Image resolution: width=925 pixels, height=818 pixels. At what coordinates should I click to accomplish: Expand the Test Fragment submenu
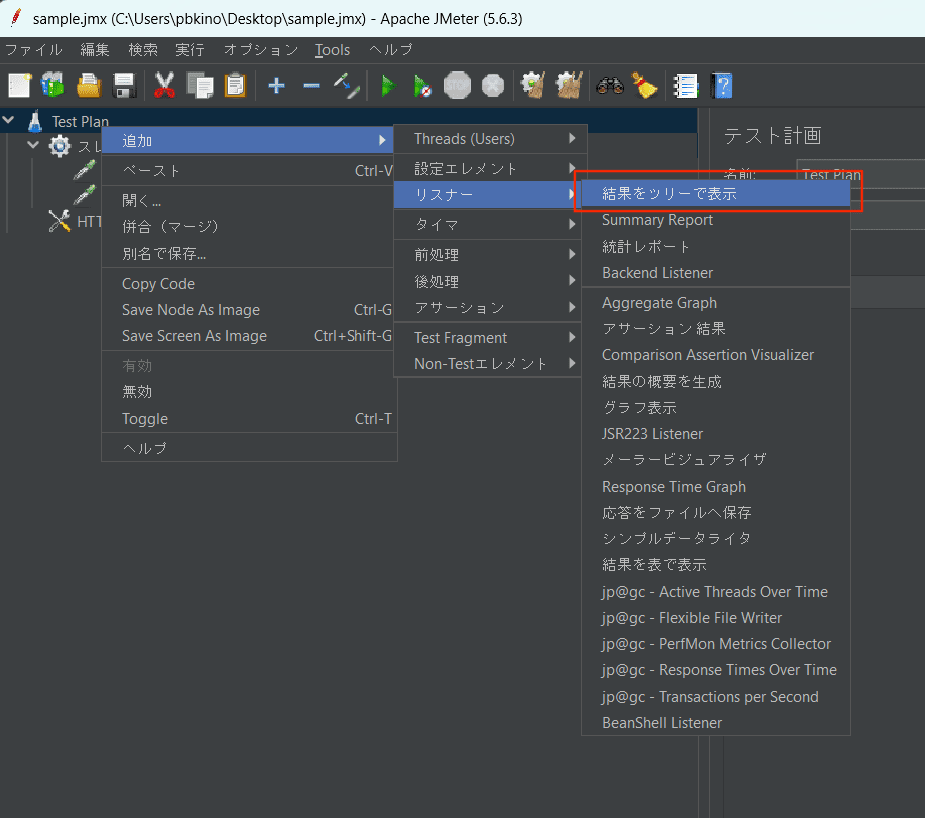pyautogui.click(x=490, y=338)
